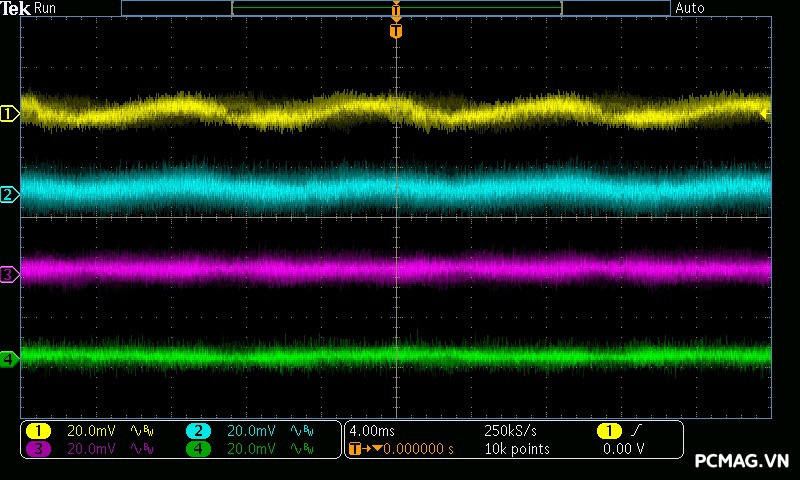
Task: Open the 4.00ms horizontal timebase setting
Action: click(372, 431)
